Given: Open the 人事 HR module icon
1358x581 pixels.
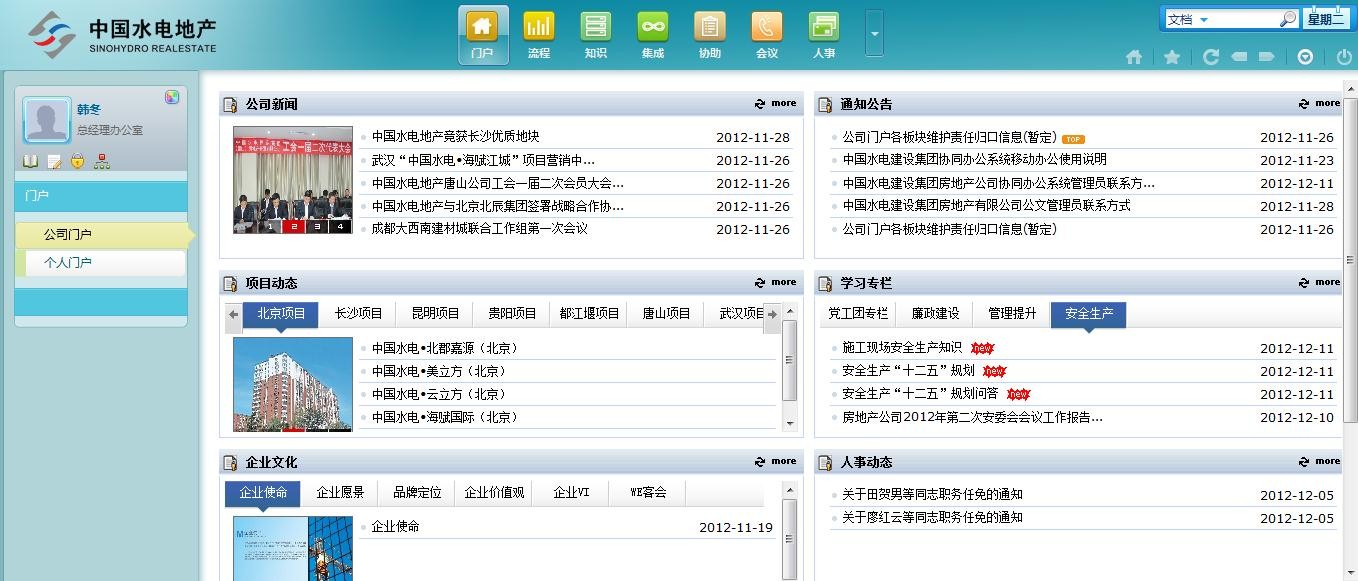Looking at the screenshot, I should click(824, 35).
